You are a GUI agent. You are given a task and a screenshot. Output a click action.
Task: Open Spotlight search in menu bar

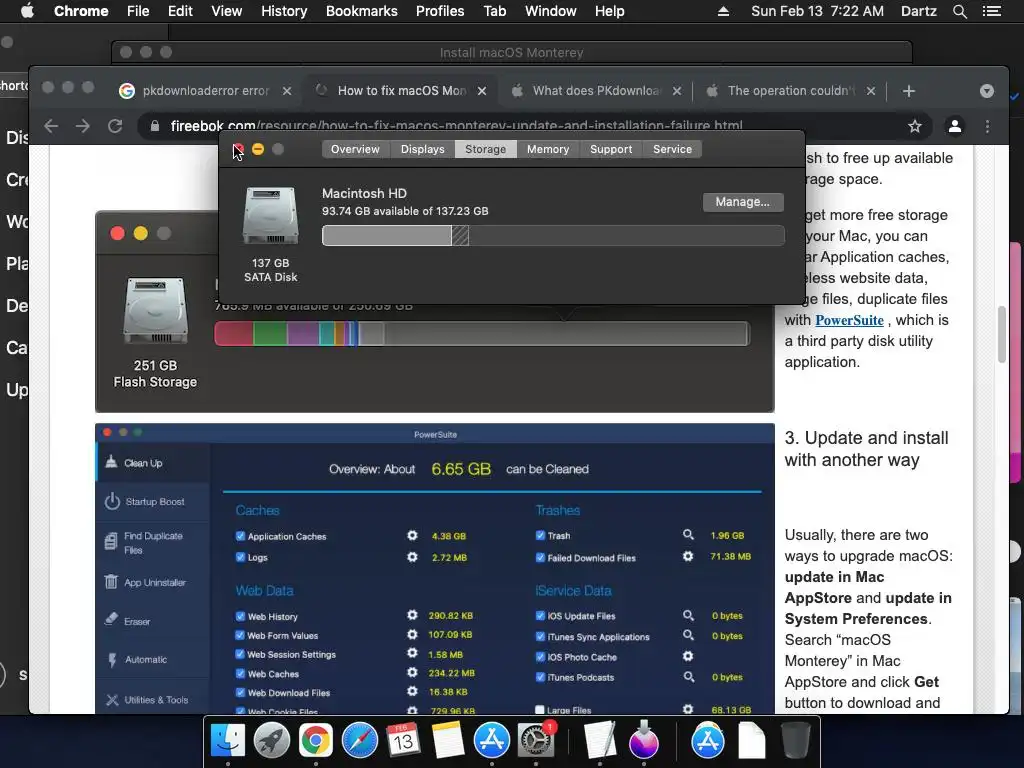(959, 11)
